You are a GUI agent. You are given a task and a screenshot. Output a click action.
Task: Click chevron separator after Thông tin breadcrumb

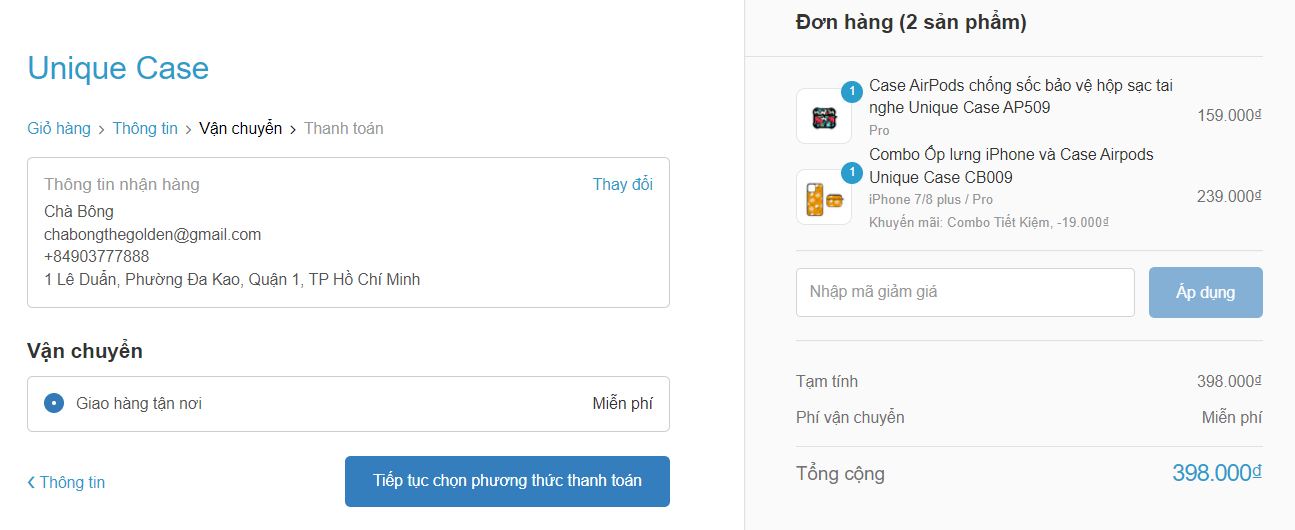pyautogui.click(x=189, y=129)
